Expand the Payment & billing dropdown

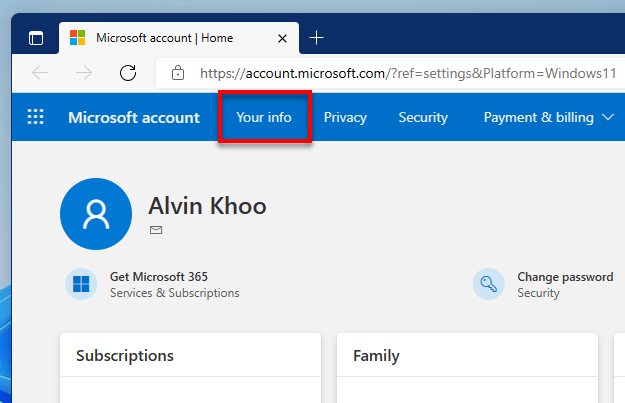click(548, 118)
